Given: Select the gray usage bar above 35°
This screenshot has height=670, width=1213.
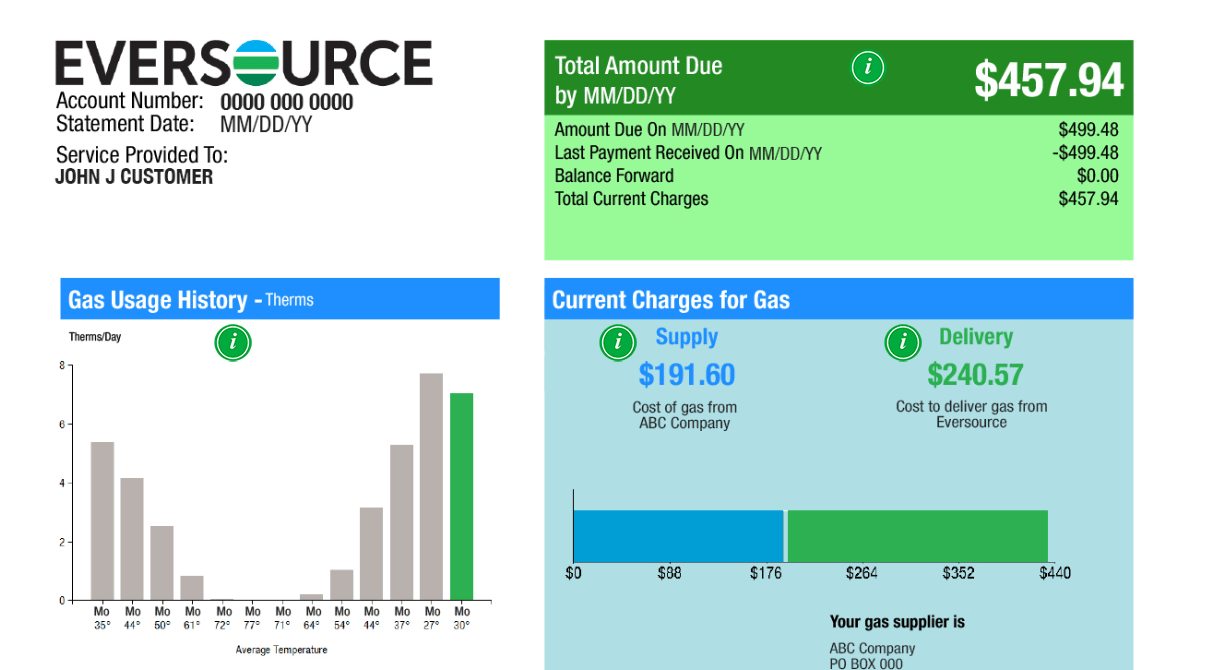Looking at the screenshot, I should (102, 521).
